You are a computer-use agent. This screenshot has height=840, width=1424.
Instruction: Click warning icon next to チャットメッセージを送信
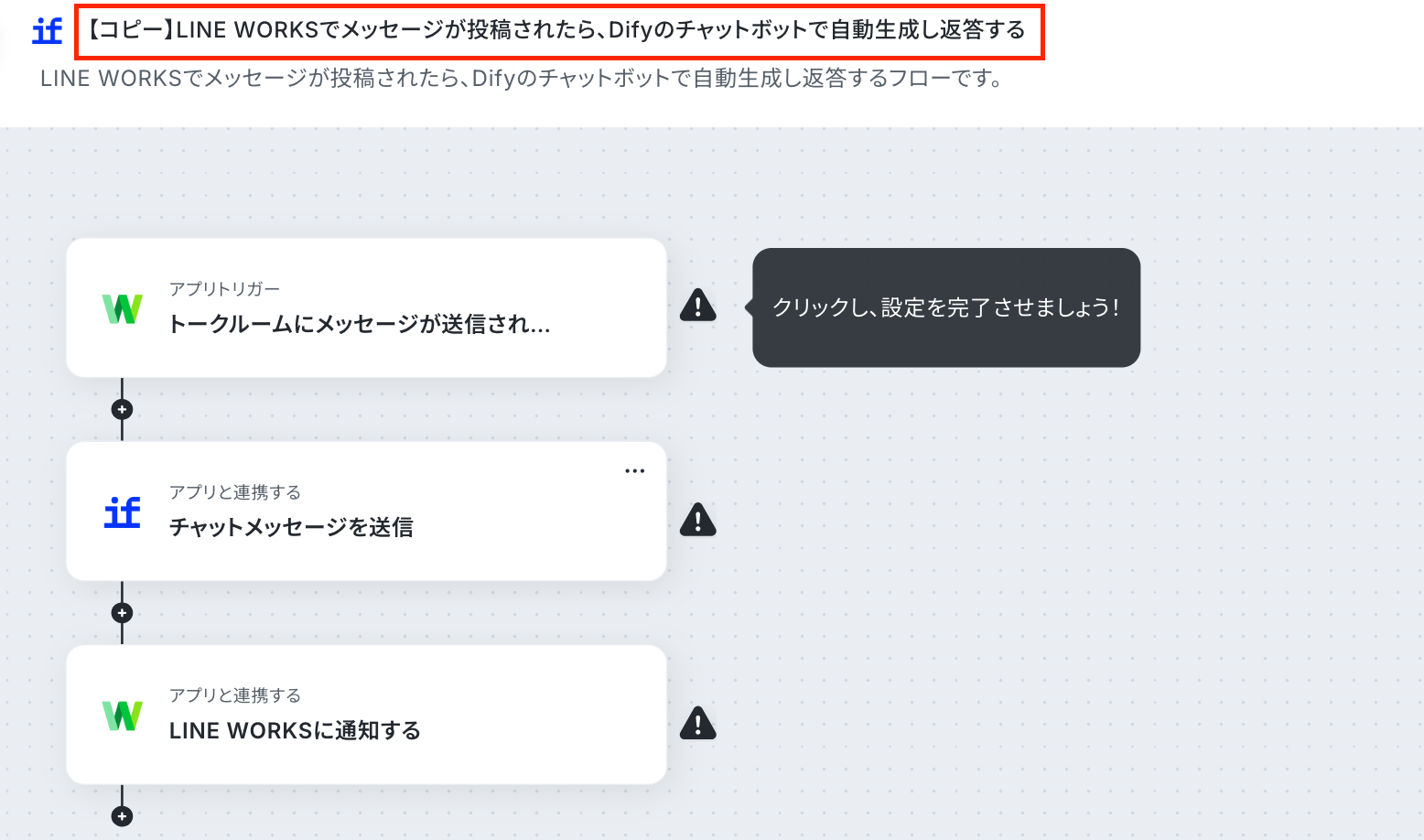tap(698, 520)
